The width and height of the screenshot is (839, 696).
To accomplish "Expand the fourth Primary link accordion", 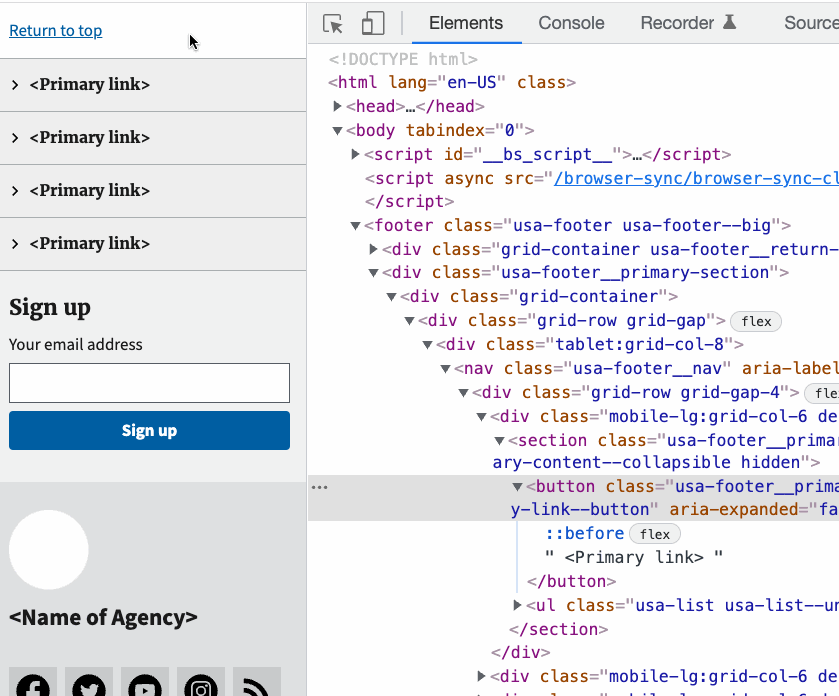I will [153, 243].
